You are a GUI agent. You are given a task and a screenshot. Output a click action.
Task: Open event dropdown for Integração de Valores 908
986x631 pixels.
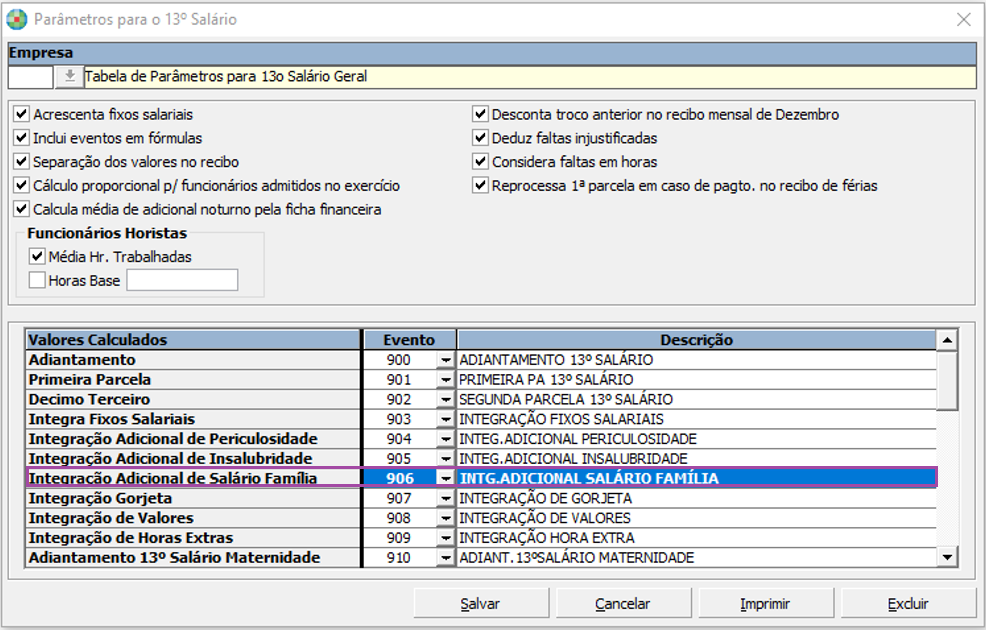[x=446, y=518]
